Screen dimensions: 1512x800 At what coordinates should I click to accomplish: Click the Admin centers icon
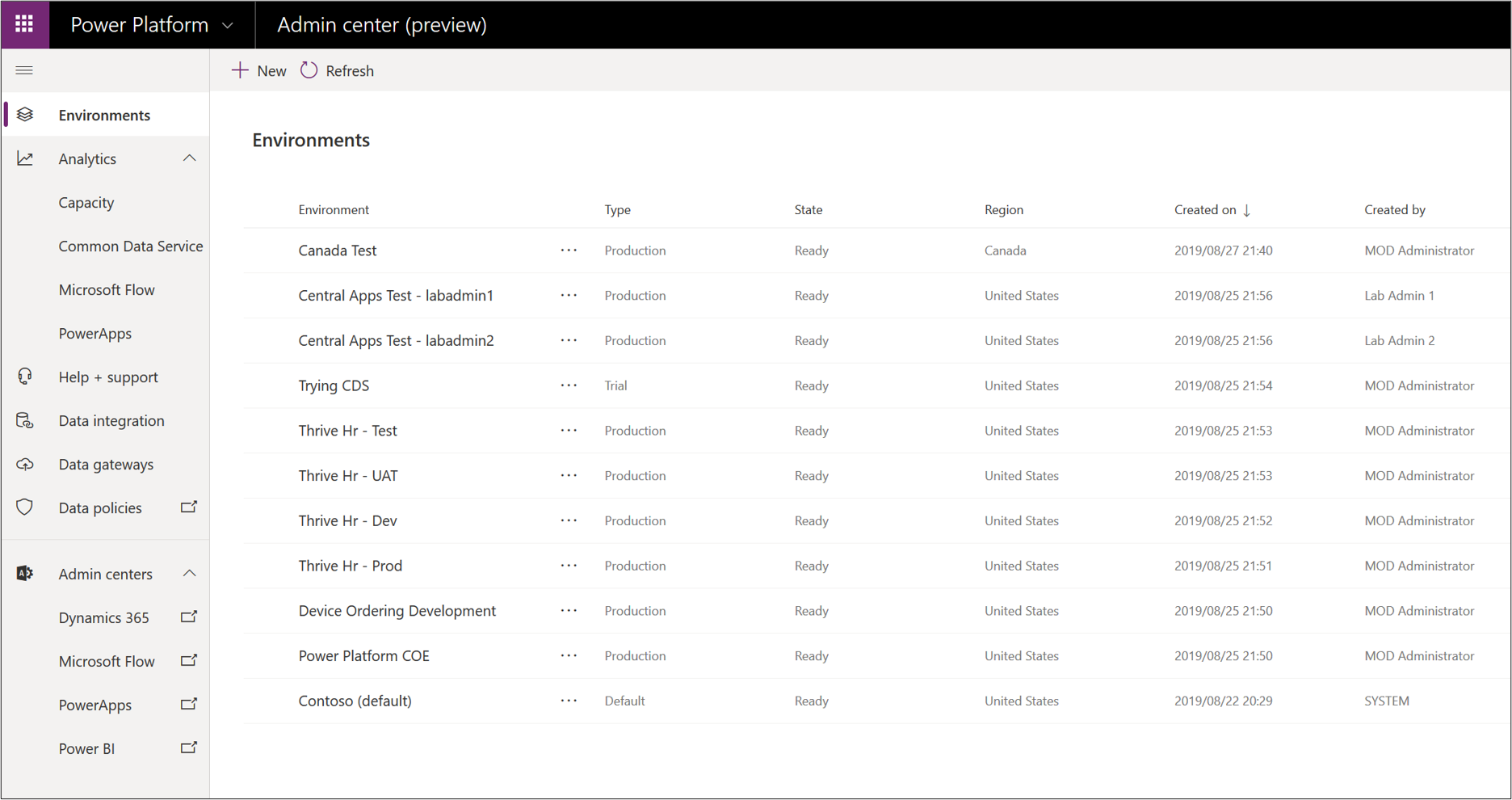(25, 574)
